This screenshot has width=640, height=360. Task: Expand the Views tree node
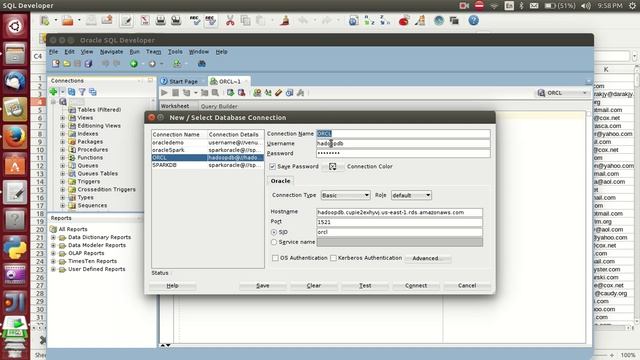(62, 118)
